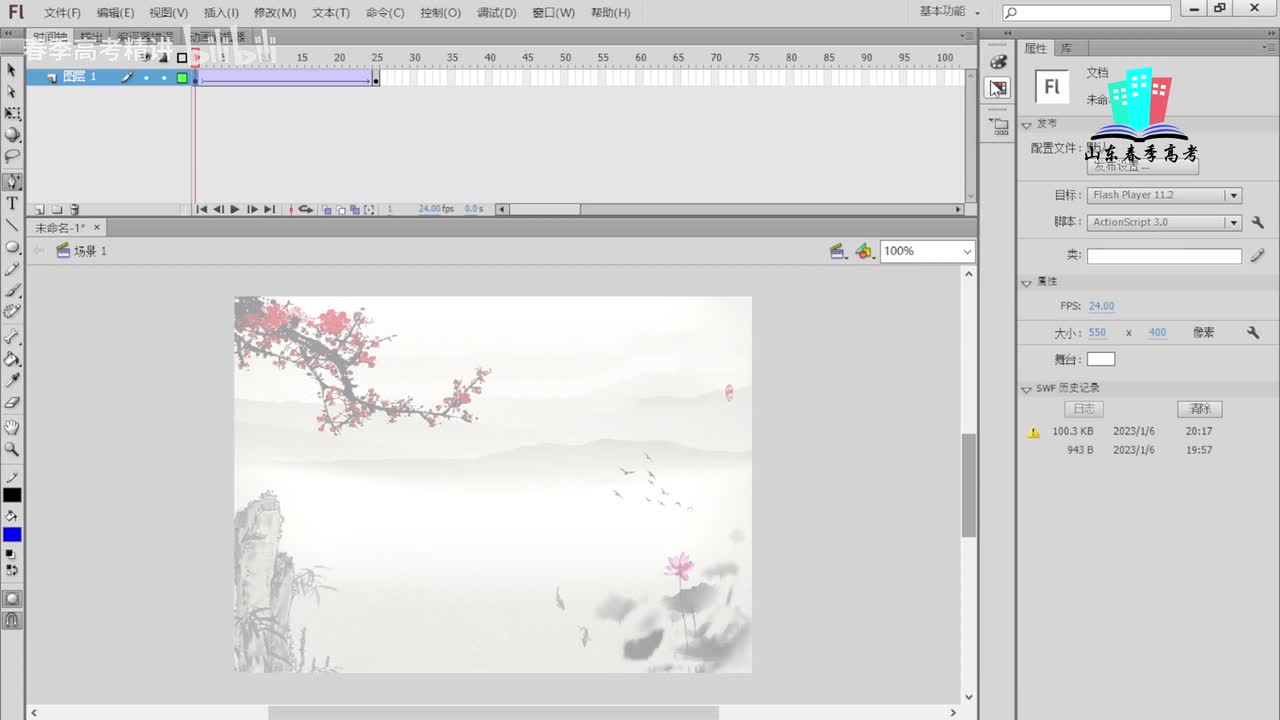This screenshot has width=1280, height=720.
Task: Toggle edit multiple frames button
Action: pyautogui.click(x=355, y=210)
